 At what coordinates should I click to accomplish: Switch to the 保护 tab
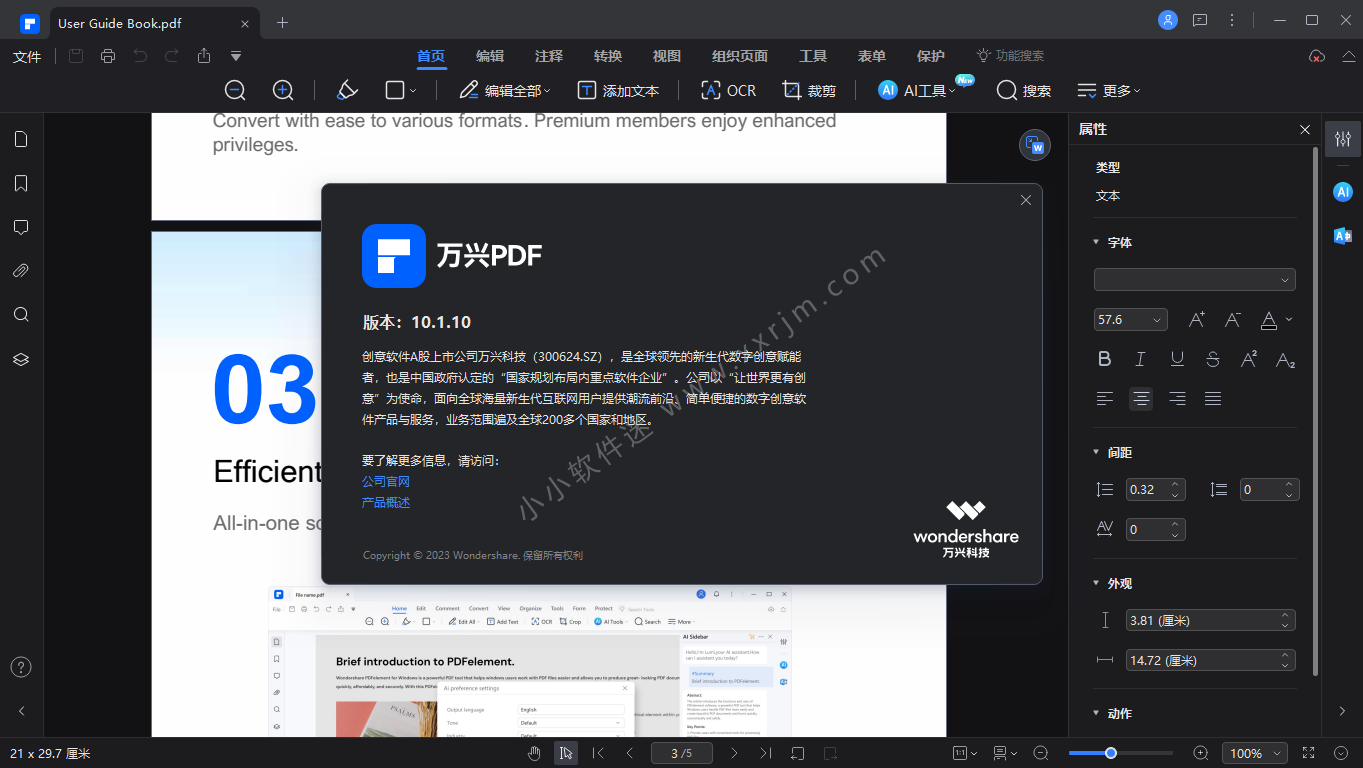pos(931,56)
